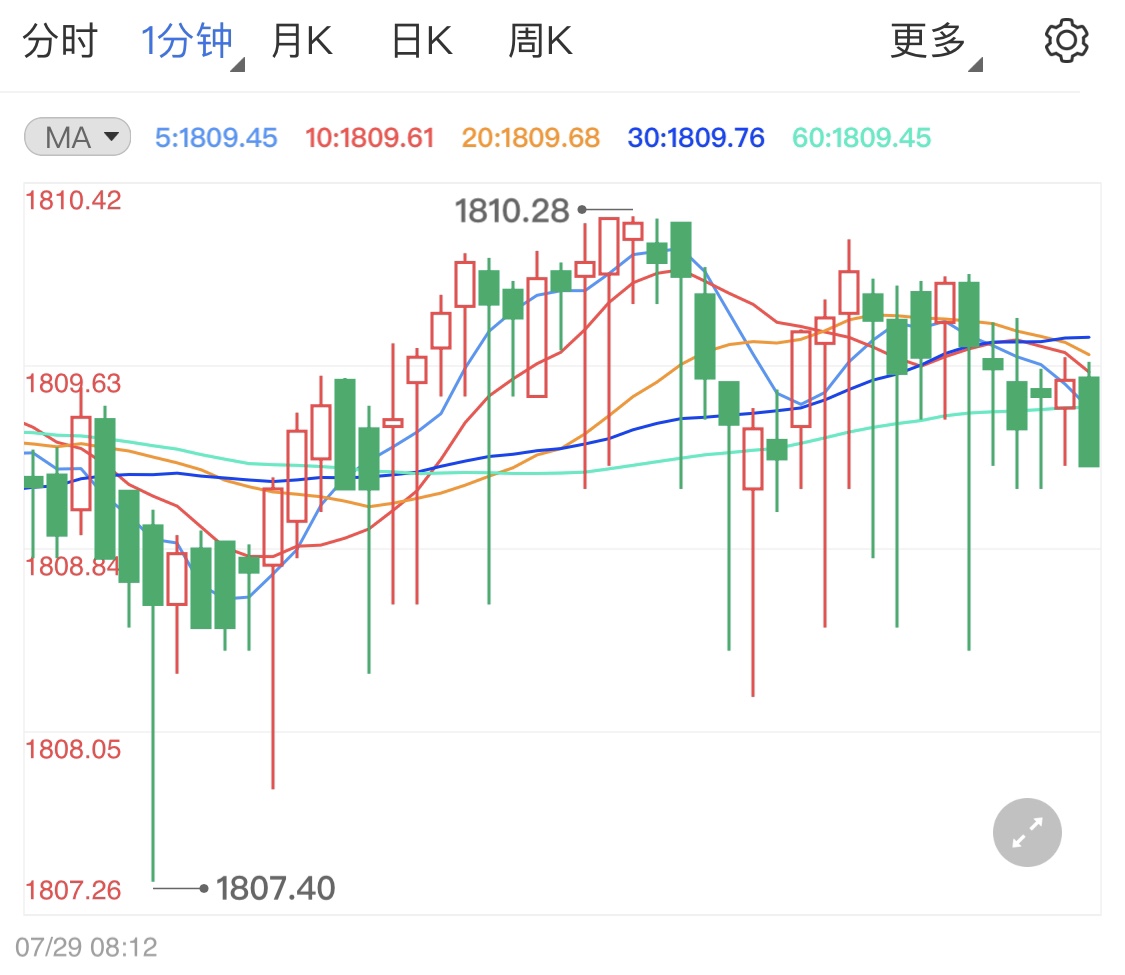
Task: Click MA 60:1809.45 legend value
Action: point(861,138)
